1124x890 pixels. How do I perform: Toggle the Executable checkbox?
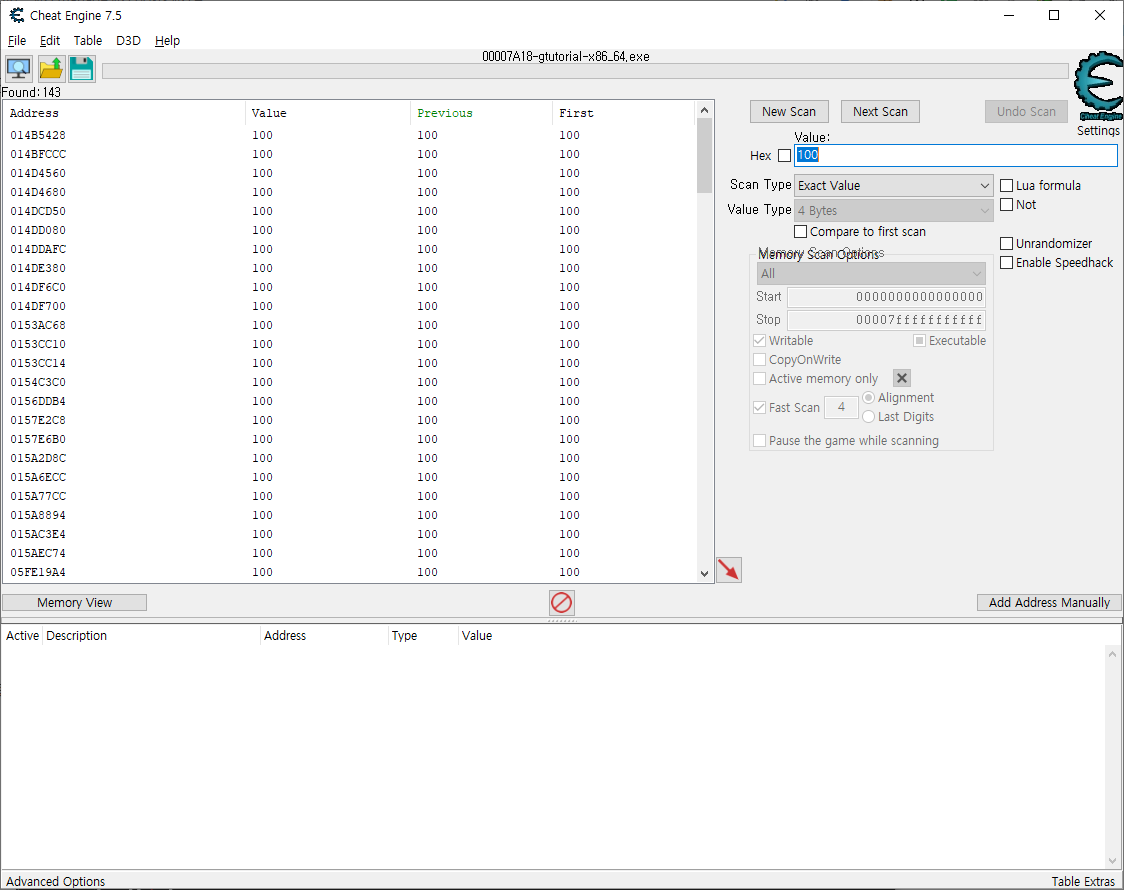[x=919, y=340]
